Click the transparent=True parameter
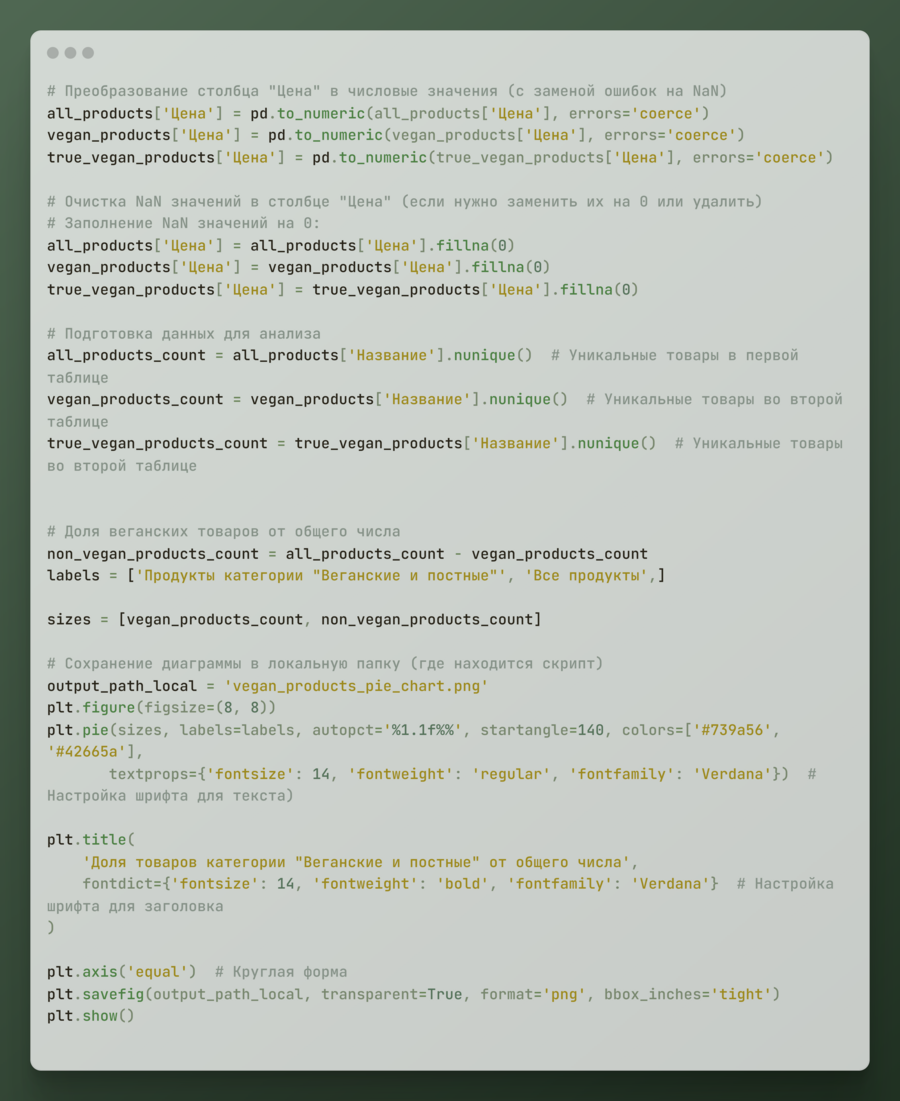The height and width of the screenshot is (1101, 900). pyautogui.click(x=392, y=994)
